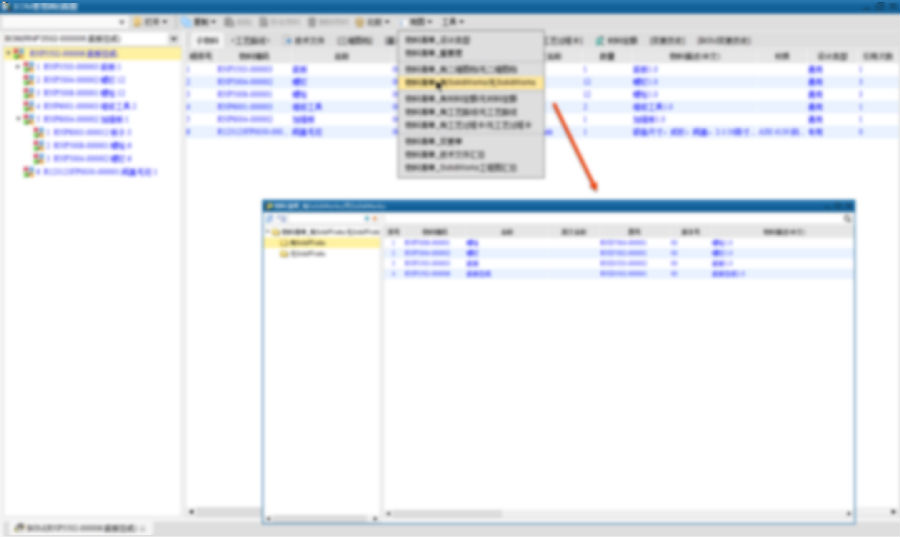The image size is (900, 537).
Task: Click the empty input field in the top toolbar
Action: pos(59,22)
